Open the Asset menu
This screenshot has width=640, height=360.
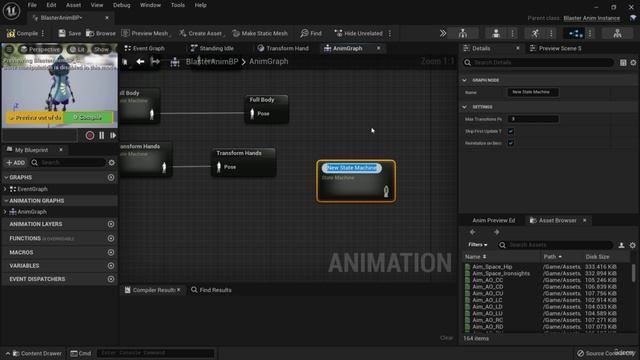click(x=73, y=5)
